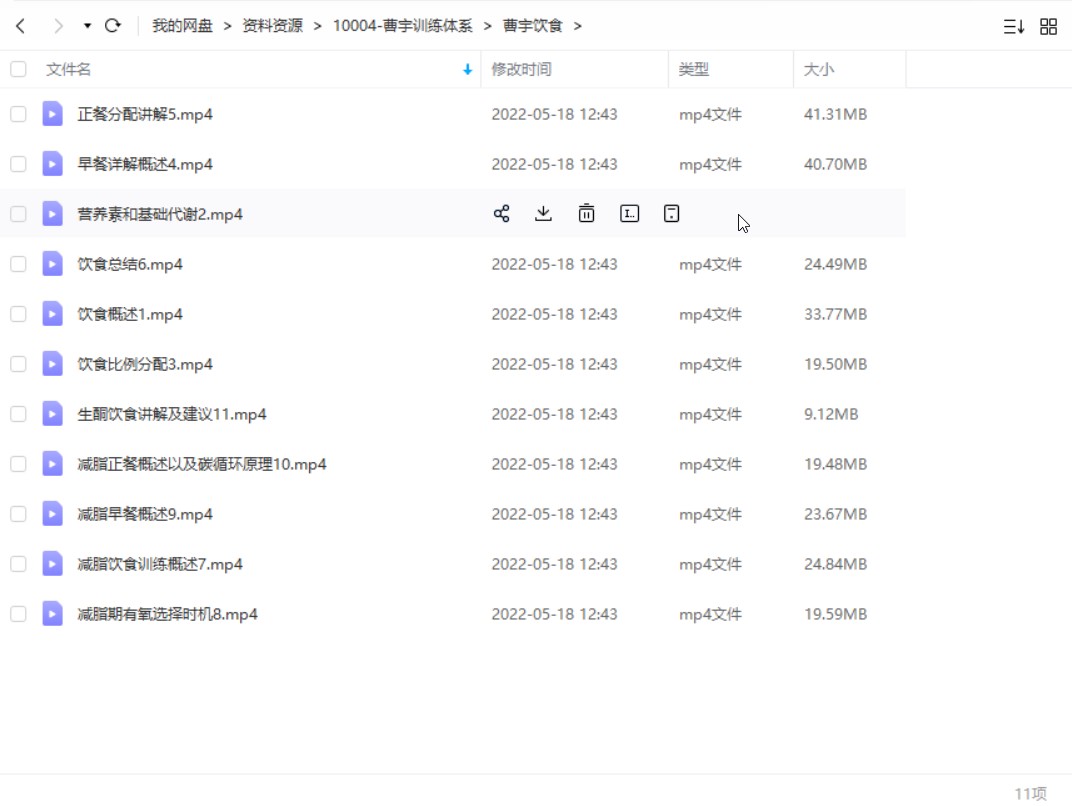Click the 11项 item count
Viewport: 1072px width, 806px height.
[1030, 793]
